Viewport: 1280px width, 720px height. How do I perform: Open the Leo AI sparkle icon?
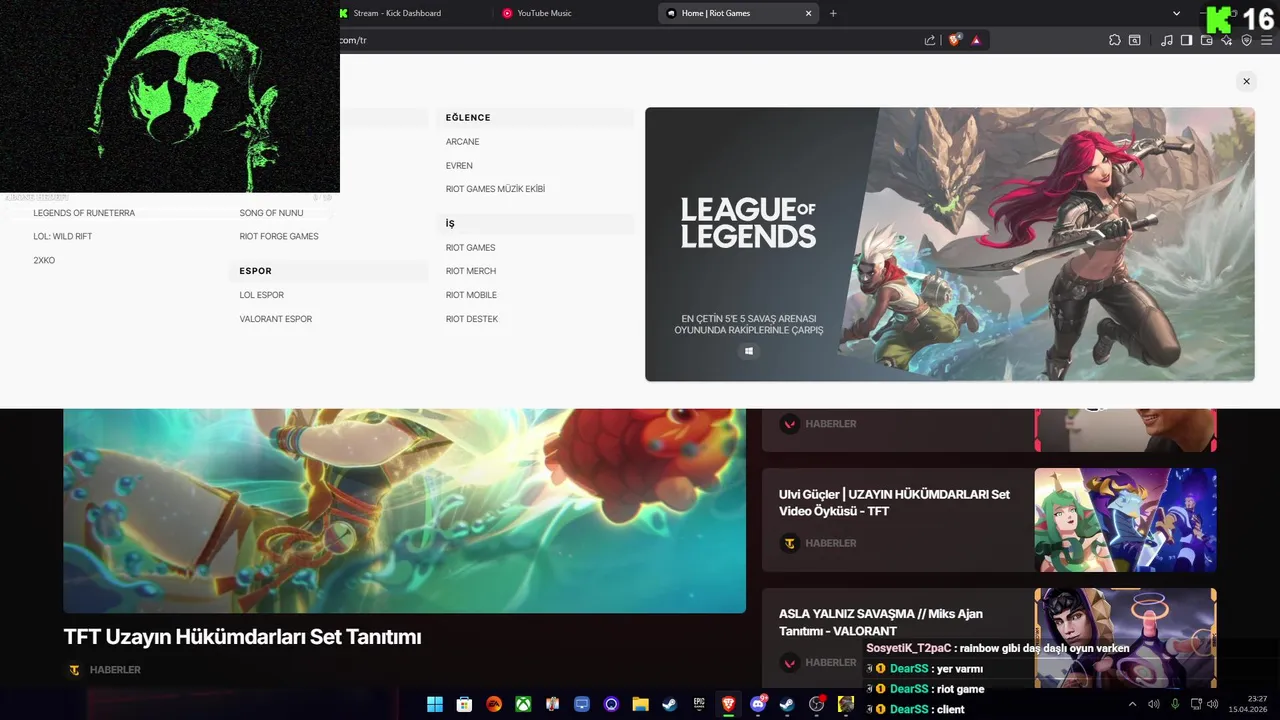click(1227, 40)
